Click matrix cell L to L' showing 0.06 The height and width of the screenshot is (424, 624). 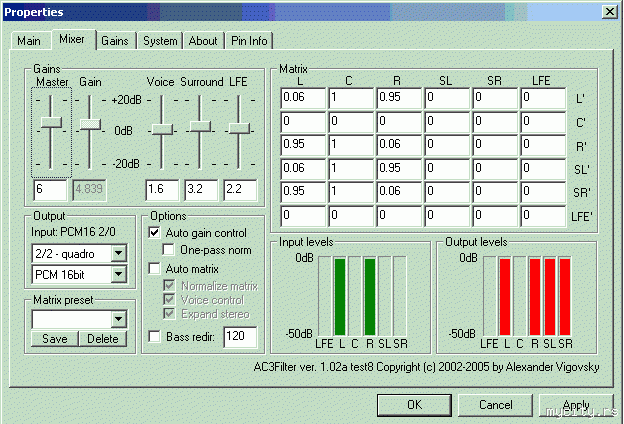pos(303,98)
